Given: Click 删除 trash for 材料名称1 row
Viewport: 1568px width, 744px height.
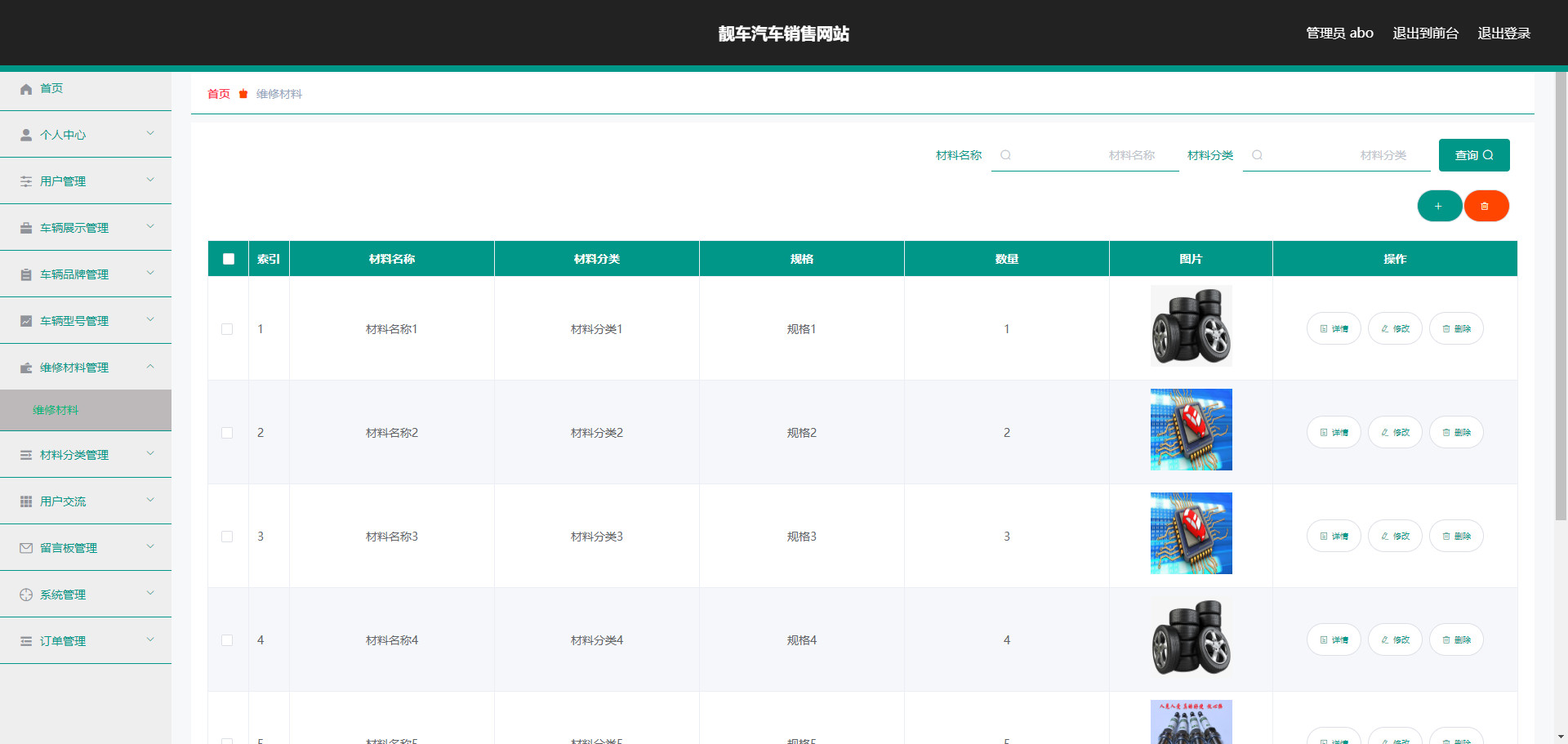Looking at the screenshot, I should (x=1456, y=328).
